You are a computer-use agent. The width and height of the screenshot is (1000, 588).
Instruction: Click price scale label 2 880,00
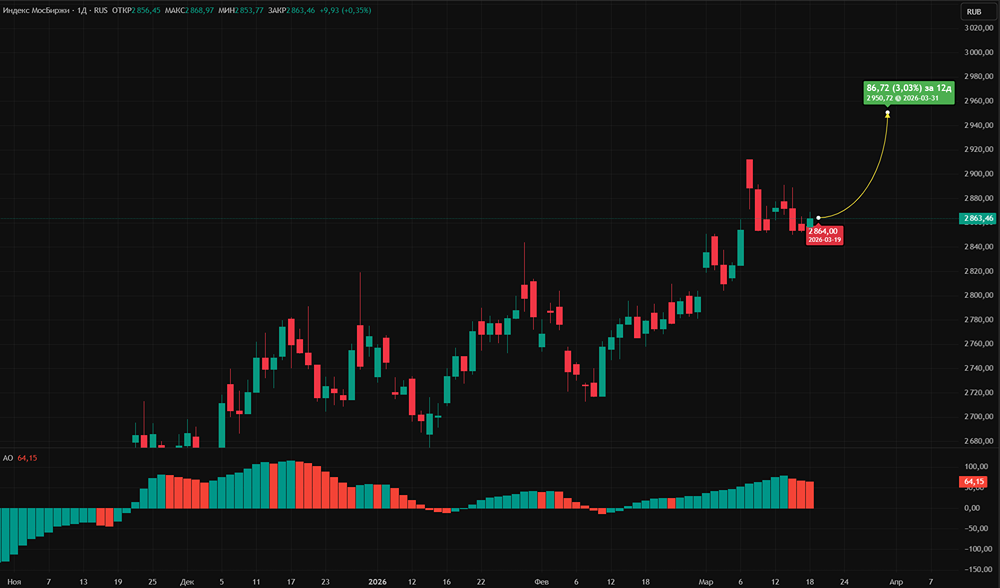[979, 198]
